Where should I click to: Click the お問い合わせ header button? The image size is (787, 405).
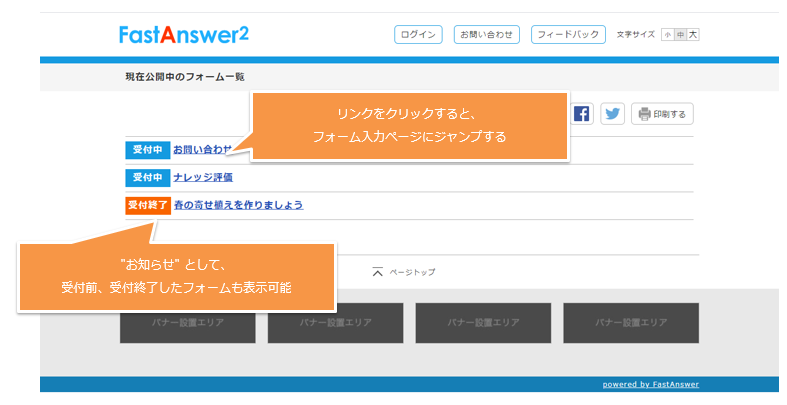point(485,35)
